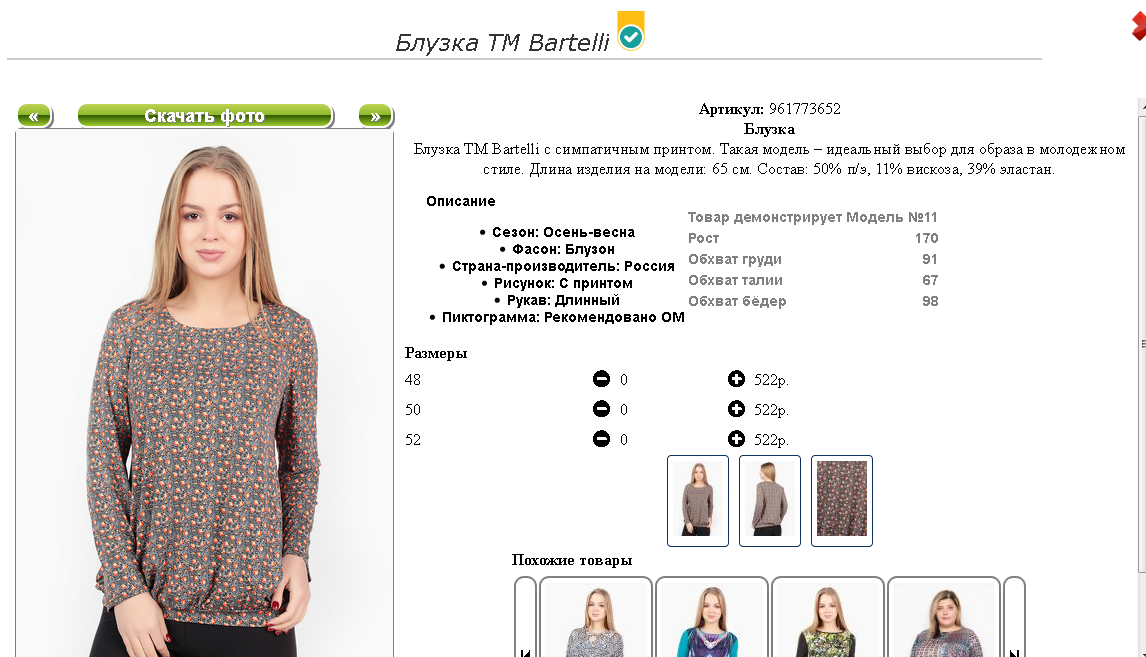Click the quantity value 0 for size 52
The image size is (1146, 657).
coord(623,440)
